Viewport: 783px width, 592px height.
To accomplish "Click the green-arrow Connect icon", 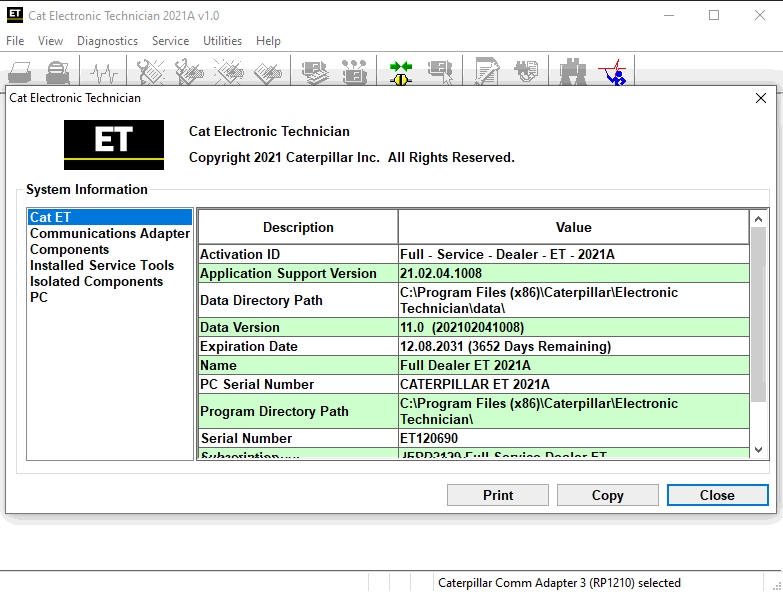I will [400, 72].
